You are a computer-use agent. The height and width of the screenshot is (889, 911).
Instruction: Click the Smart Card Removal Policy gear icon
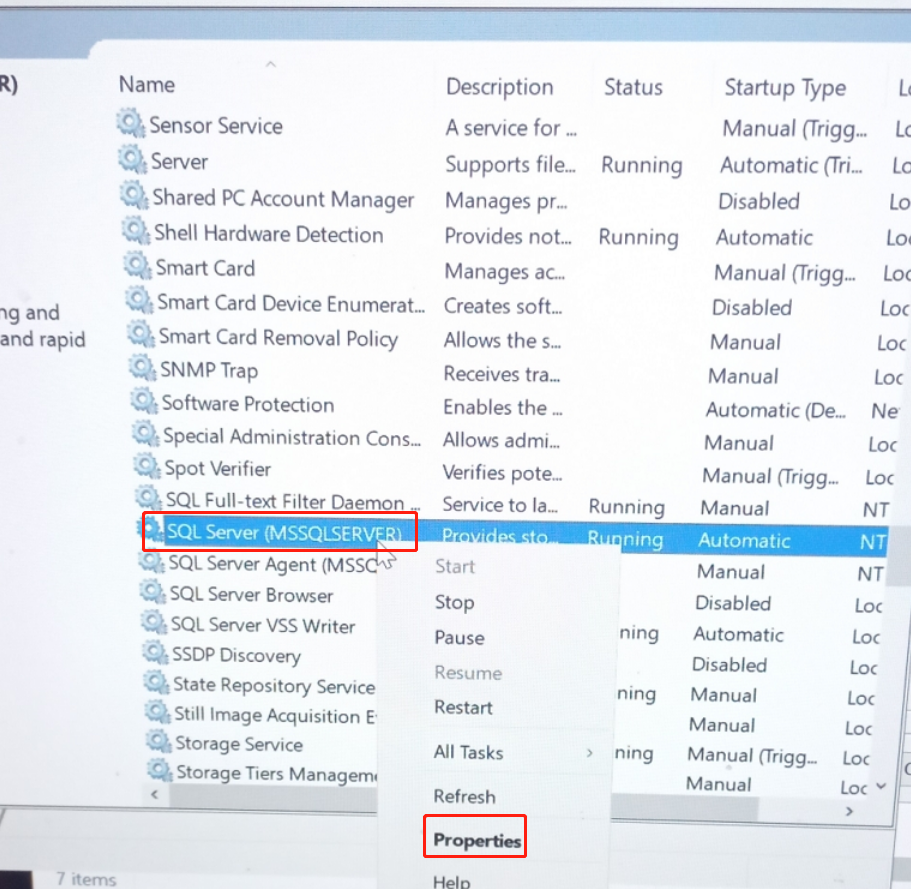pyautogui.click(x=141, y=335)
